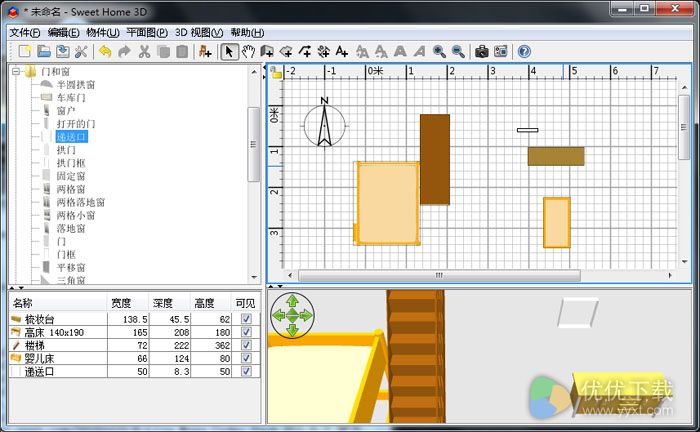
Task: Increase the text size
Action: [x=362, y=52]
